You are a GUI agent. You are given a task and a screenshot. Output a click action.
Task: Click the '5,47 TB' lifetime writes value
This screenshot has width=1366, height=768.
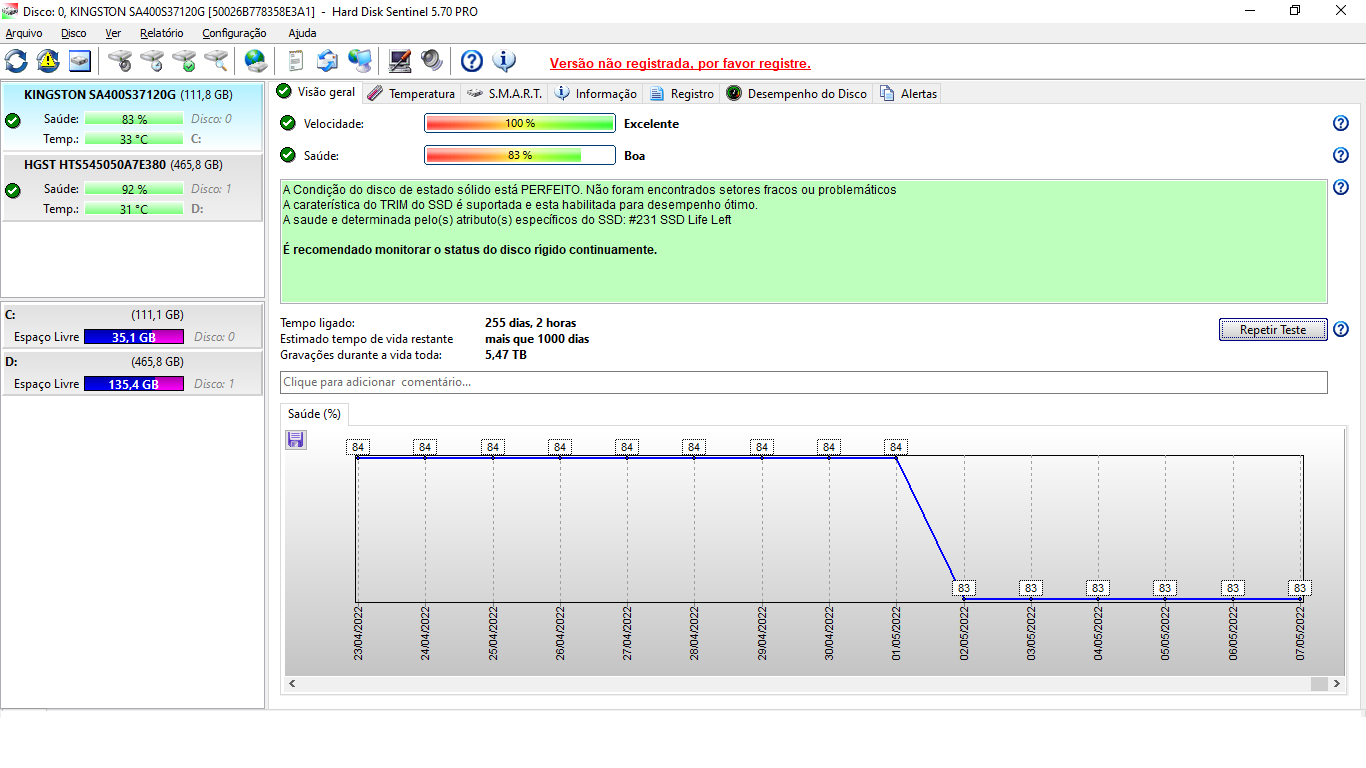point(506,355)
